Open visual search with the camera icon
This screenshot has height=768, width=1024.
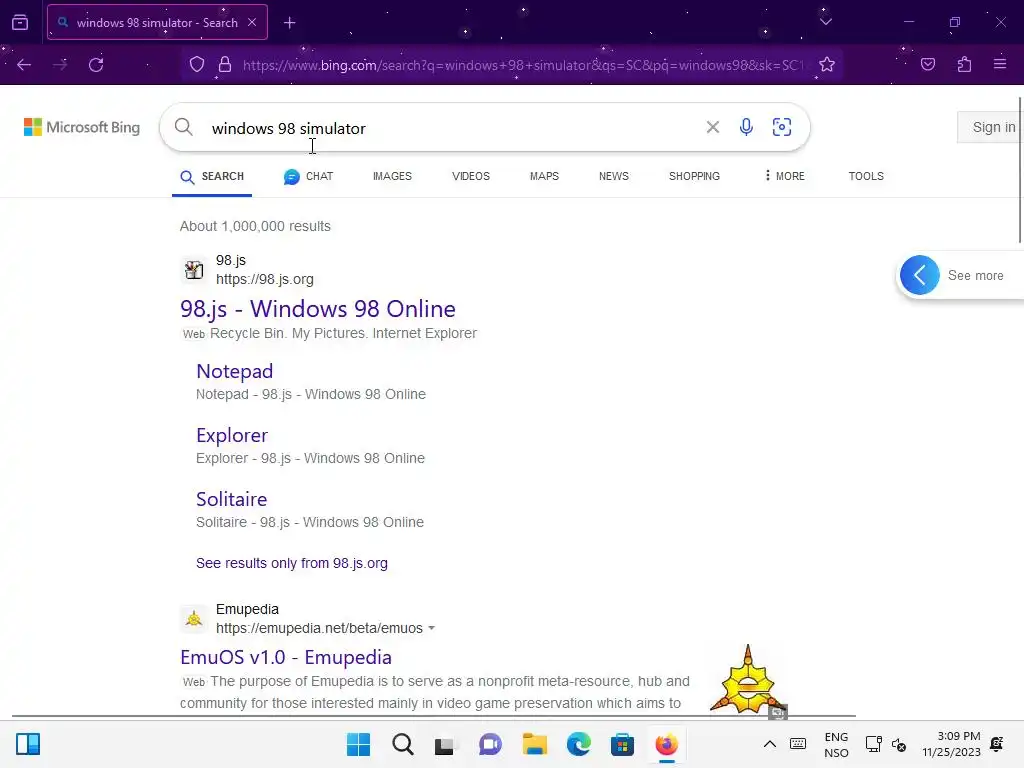click(782, 127)
